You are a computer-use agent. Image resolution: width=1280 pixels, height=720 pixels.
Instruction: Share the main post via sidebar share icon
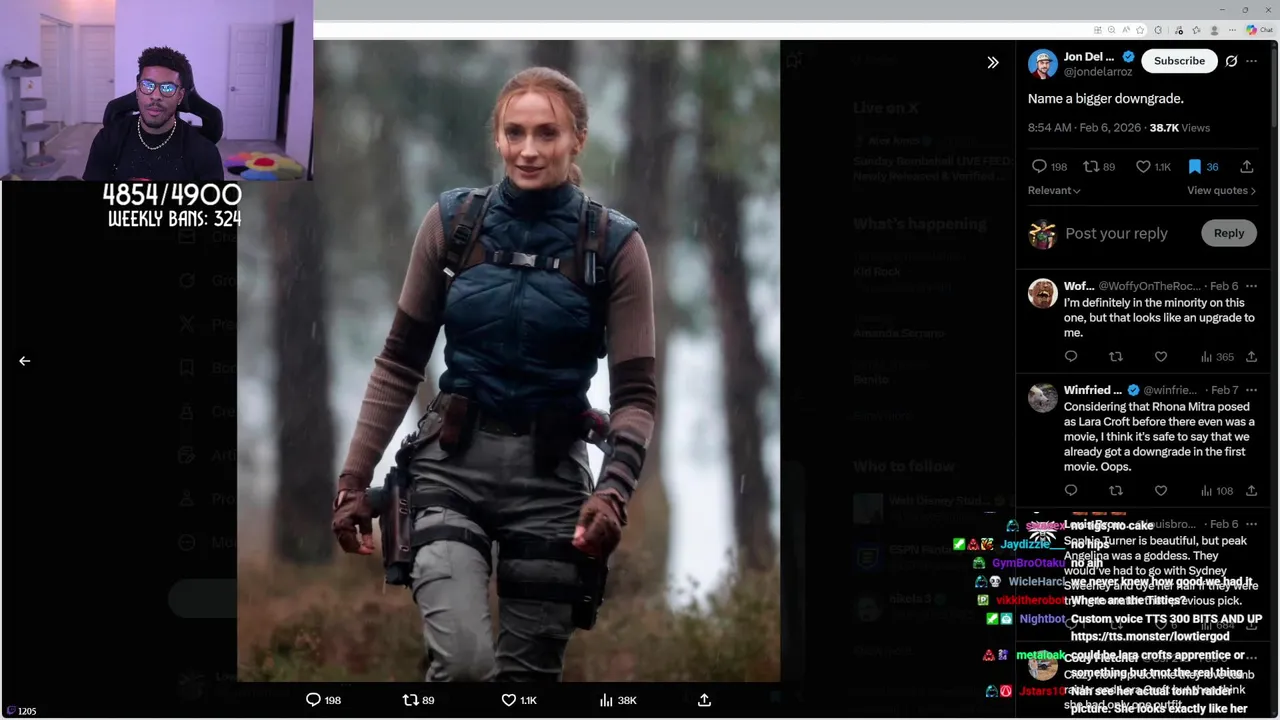1247,167
